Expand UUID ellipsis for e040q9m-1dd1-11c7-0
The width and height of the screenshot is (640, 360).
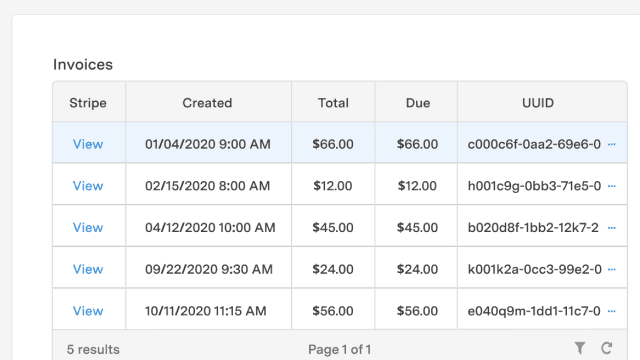(x=611, y=311)
